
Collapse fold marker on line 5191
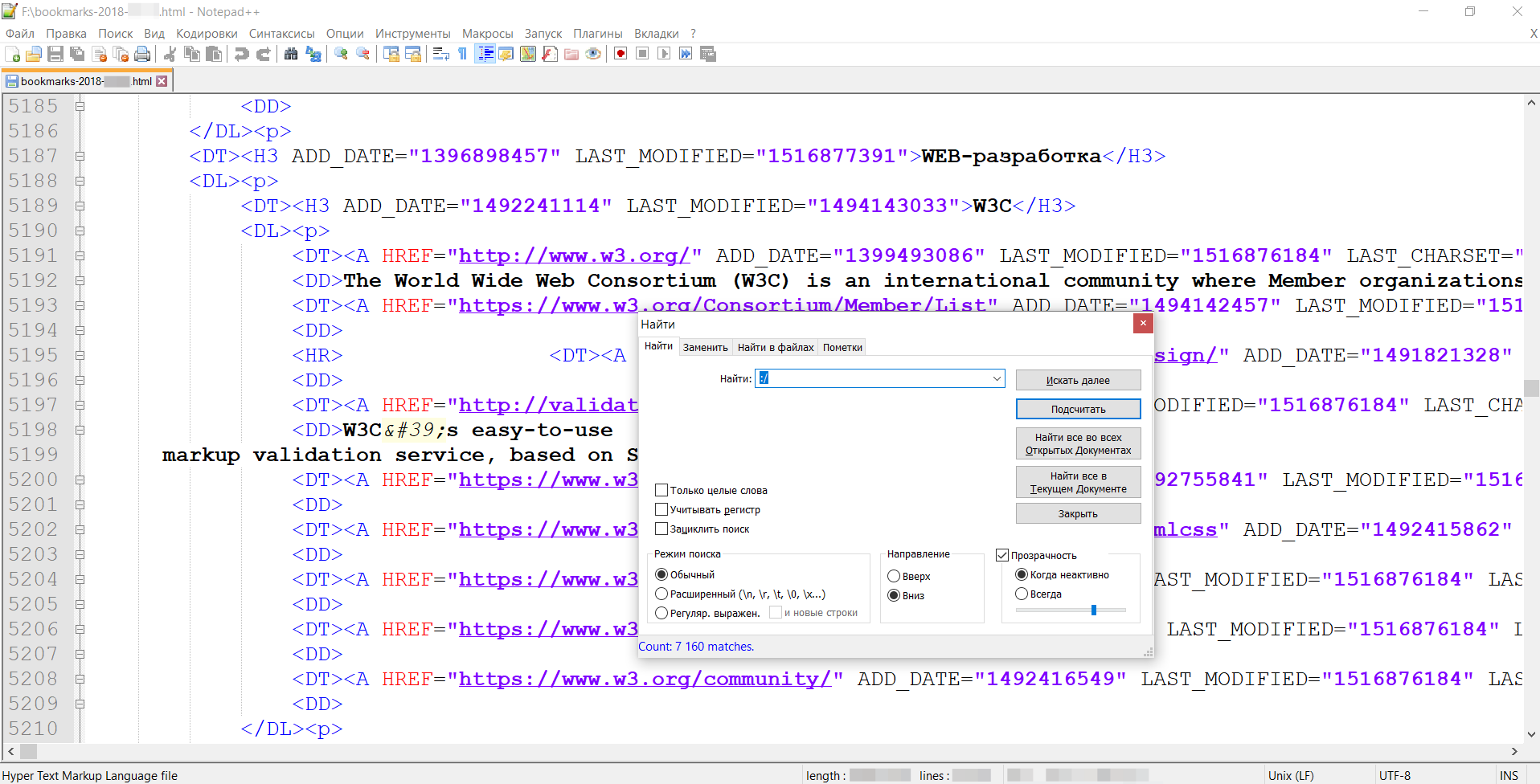[x=80, y=255]
